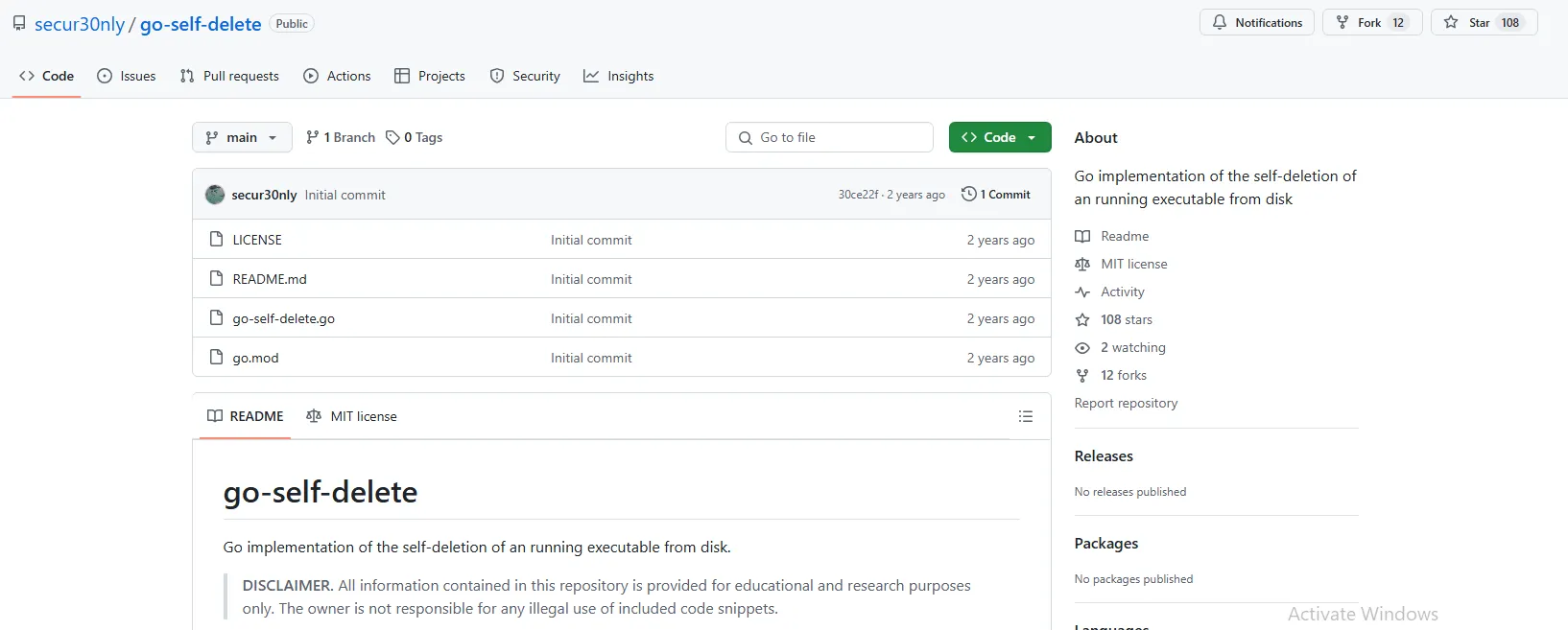Select the MIT license tab in README panel
This screenshot has width=1568, height=630.
pos(351,416)
